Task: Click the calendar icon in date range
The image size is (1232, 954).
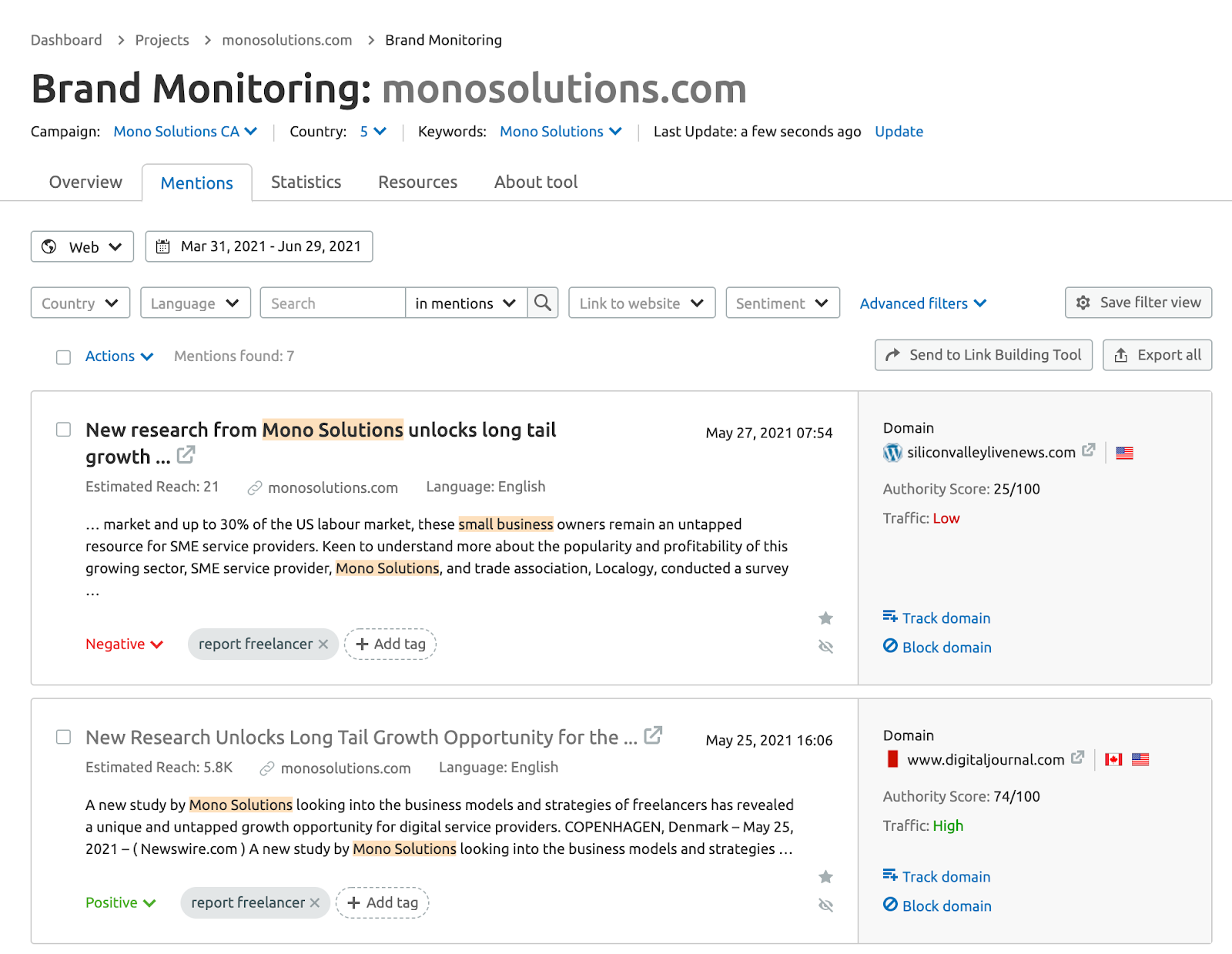Action: click(x=163, y=246)
